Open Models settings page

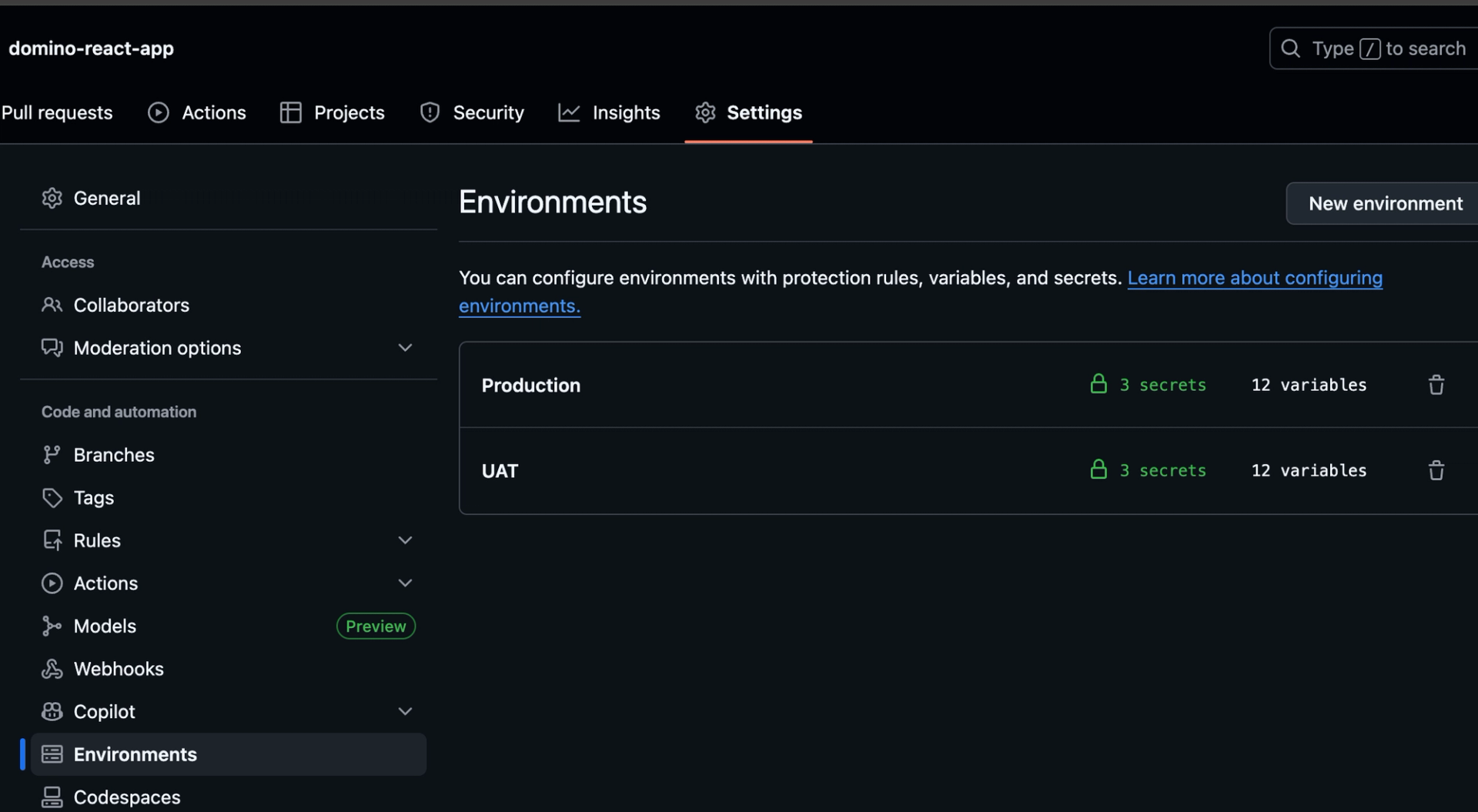(x=228, y=627)
